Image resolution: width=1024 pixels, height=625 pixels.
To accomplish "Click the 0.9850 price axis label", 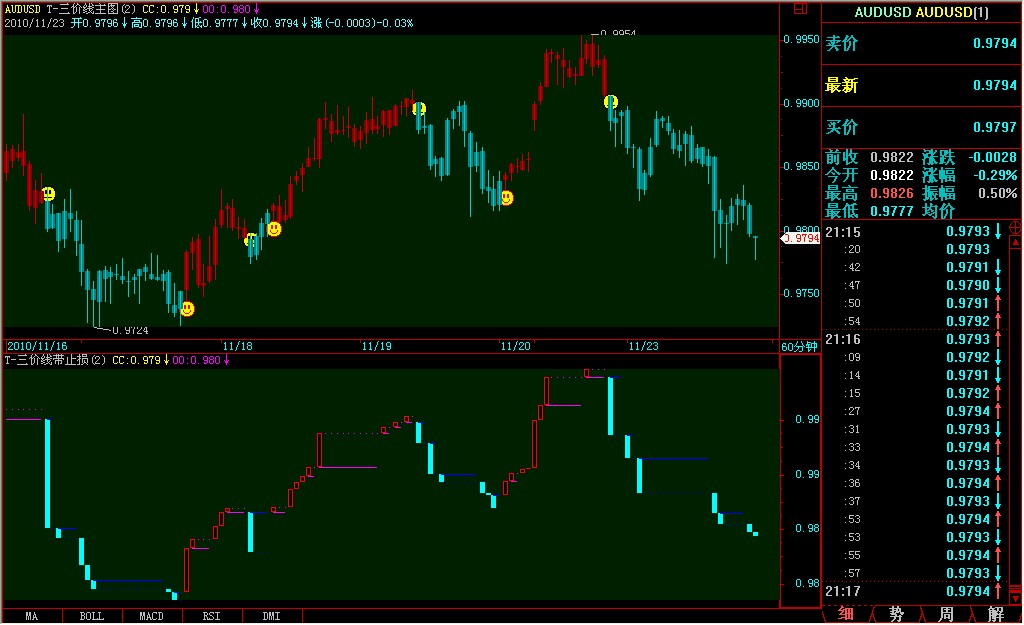I will tap(801, 167).
